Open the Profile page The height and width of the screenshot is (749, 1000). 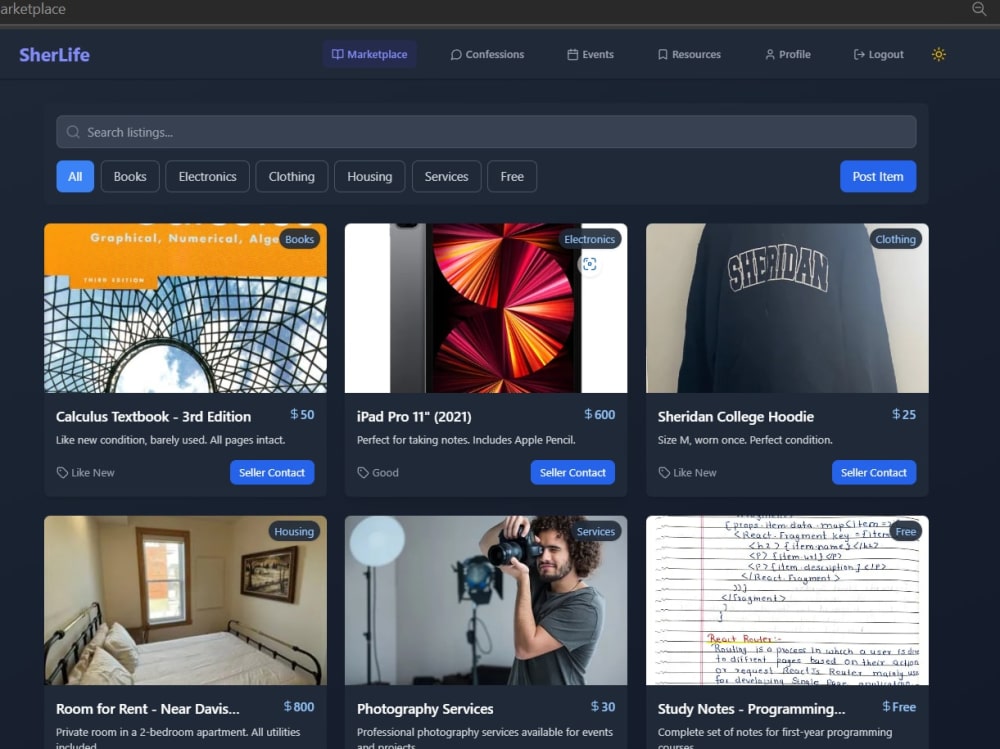tap(788, 54)
